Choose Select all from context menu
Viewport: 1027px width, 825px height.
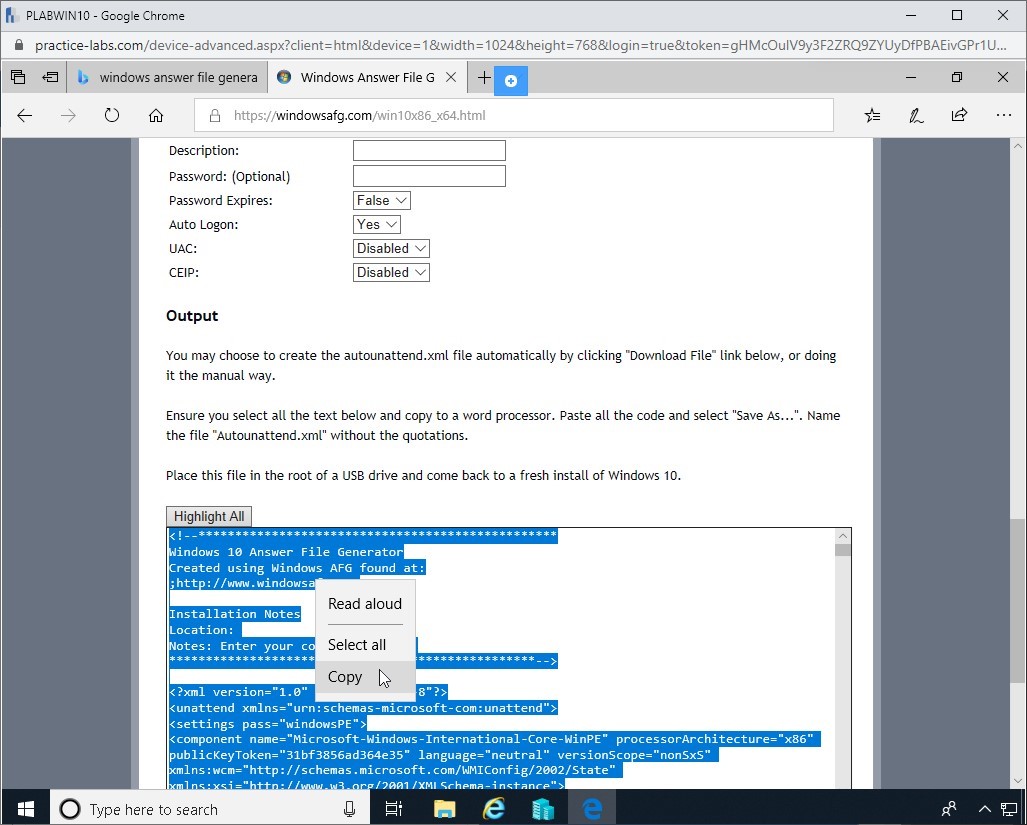[x=365, y=645]
